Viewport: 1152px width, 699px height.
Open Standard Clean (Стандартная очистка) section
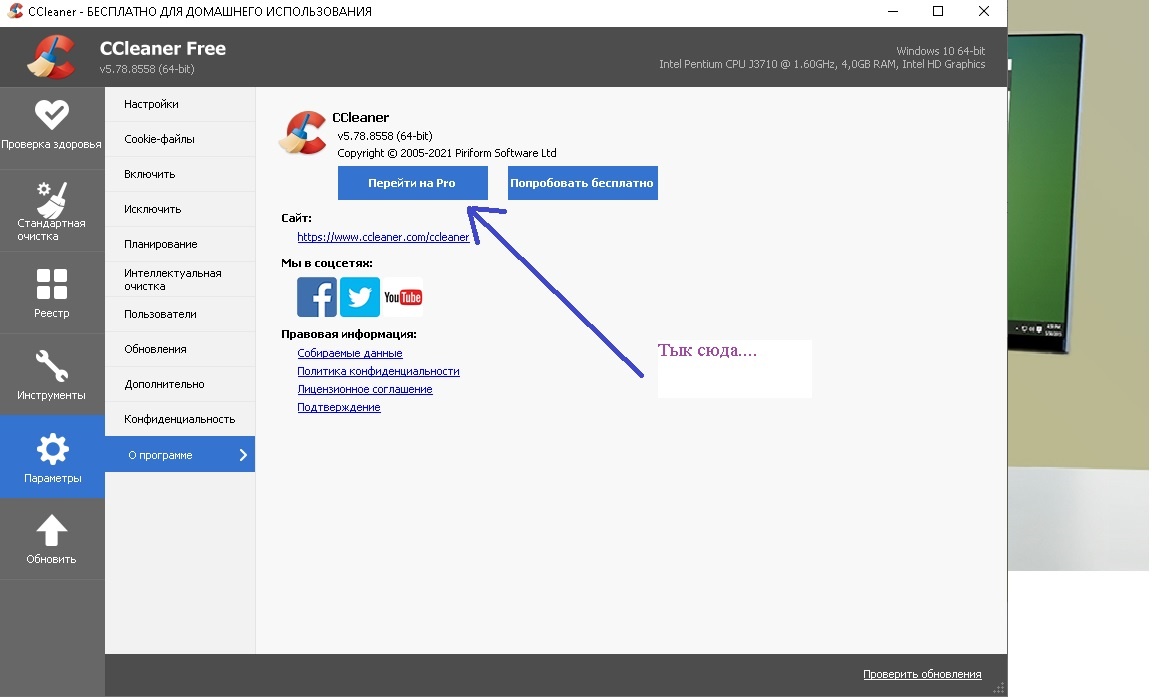pyautogui.click(x=51, y=211)
